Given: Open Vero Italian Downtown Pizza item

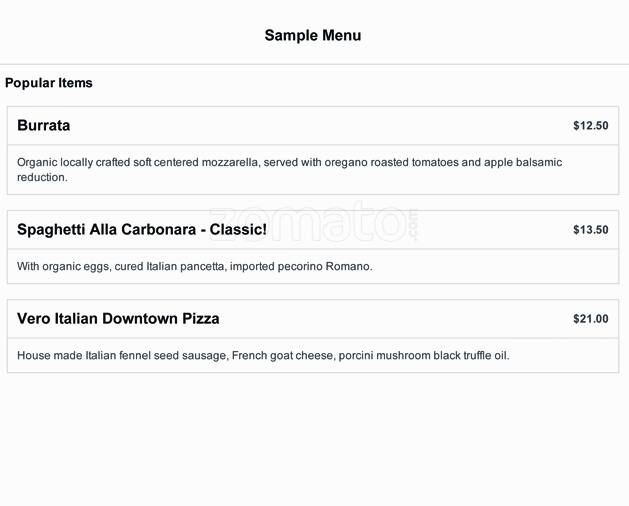Looking at the screenshot, I should (x=118, y=319).
